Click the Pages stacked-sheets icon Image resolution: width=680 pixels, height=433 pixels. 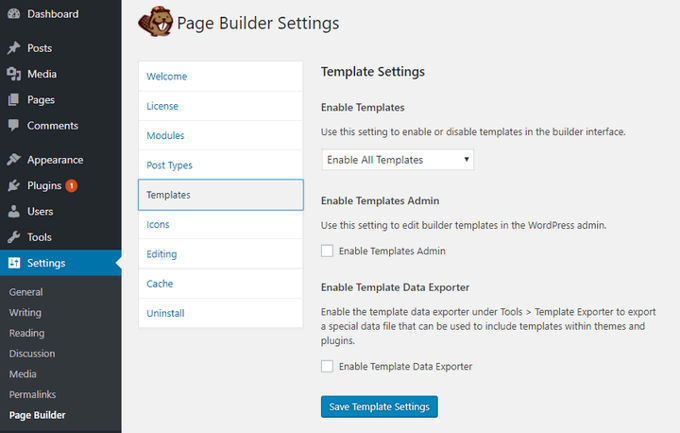[14, 100]
